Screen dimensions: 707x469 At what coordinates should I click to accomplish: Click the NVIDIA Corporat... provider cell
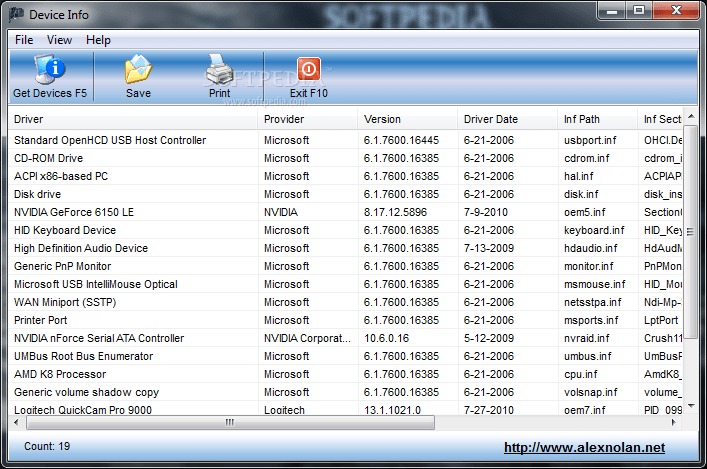click(307, 338)
